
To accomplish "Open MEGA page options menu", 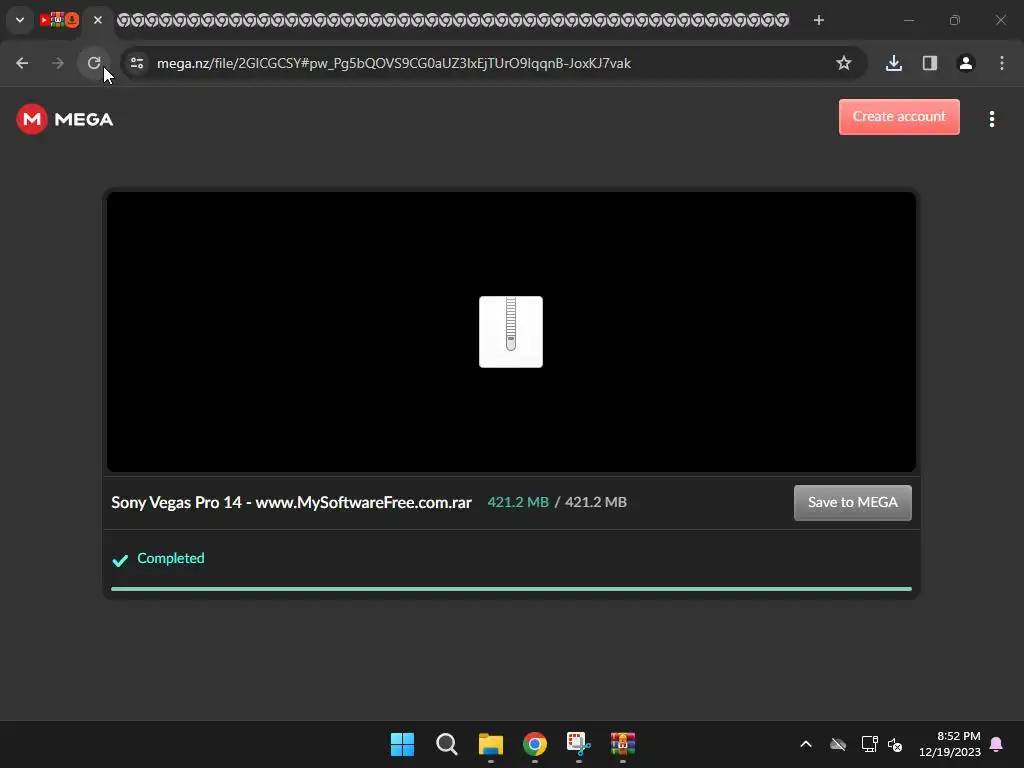I will tap(991, 119).
